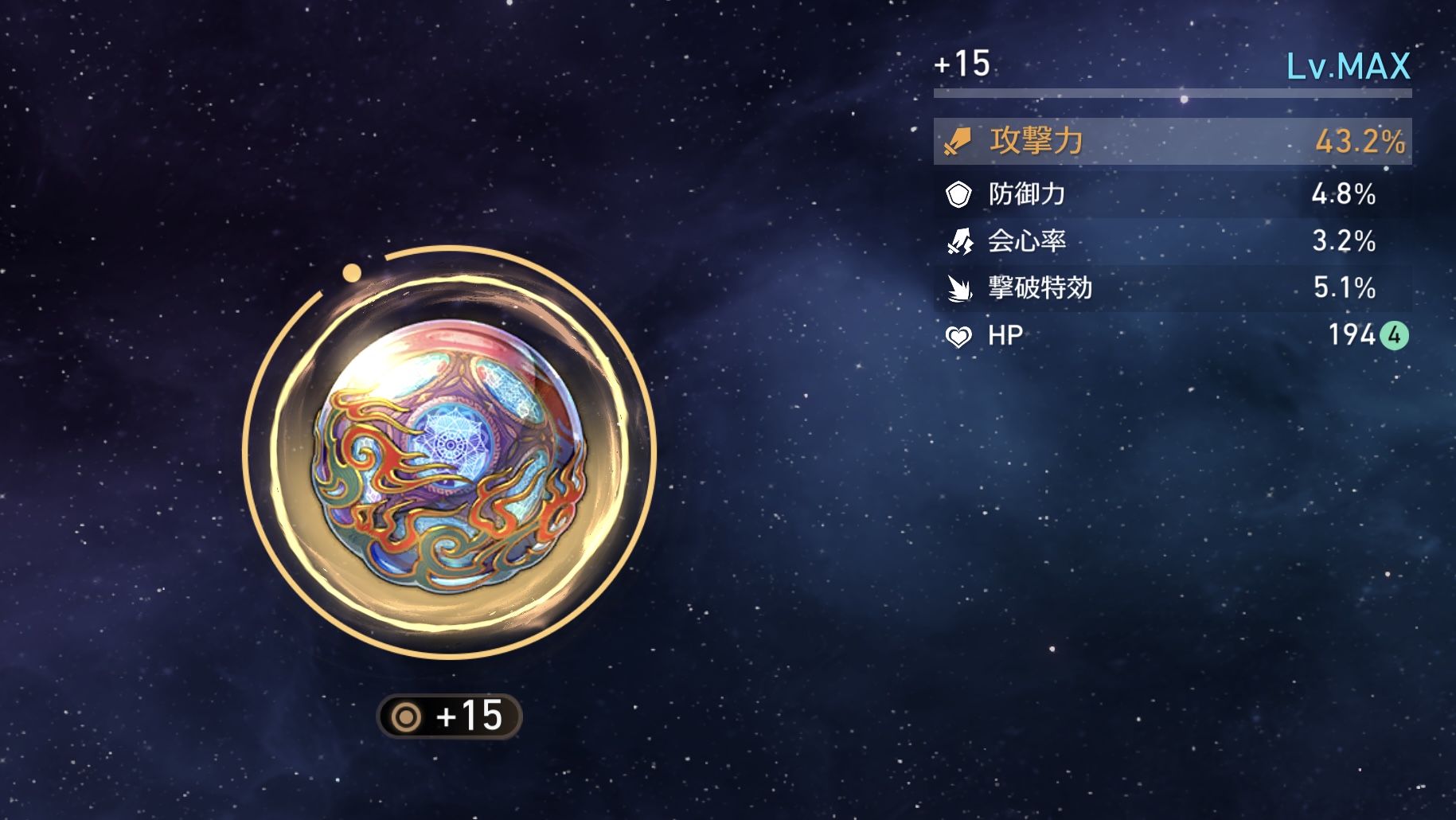Select the 防御力 substat row
The width and height of the screenshot is (1456, 820).
[1173, 194]
